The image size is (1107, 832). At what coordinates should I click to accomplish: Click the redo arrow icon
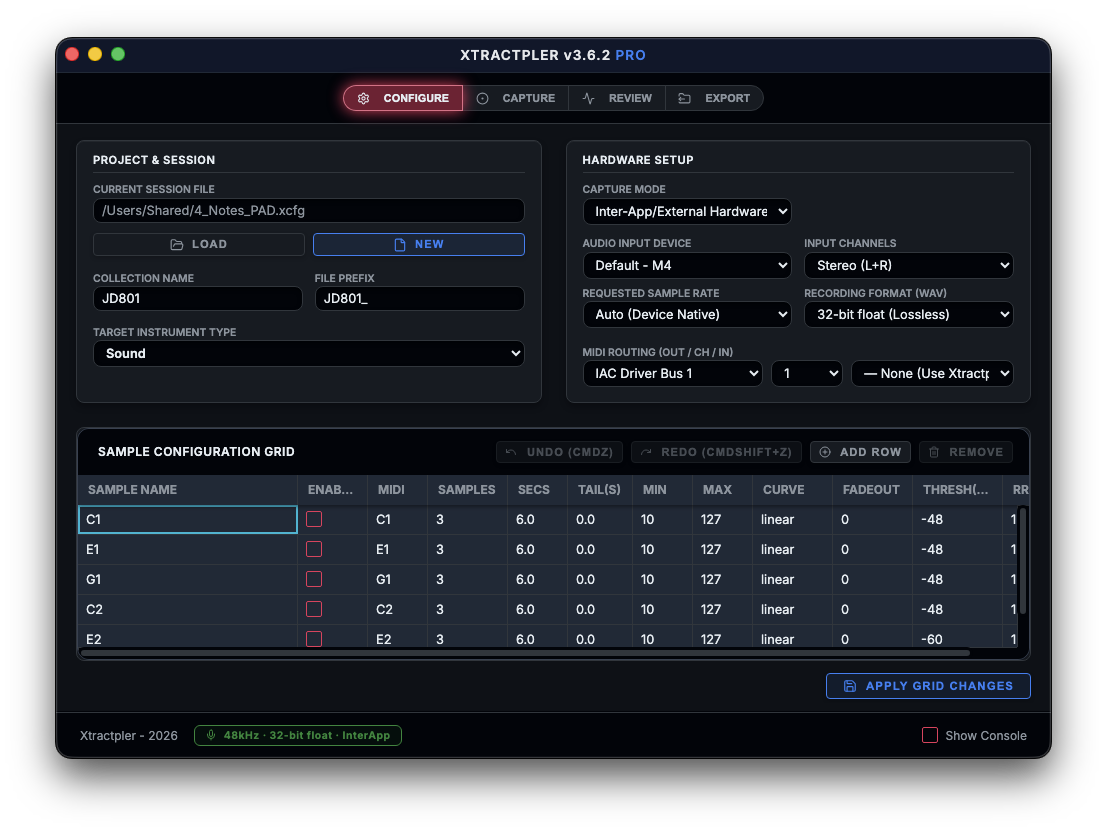coord(645,452)
